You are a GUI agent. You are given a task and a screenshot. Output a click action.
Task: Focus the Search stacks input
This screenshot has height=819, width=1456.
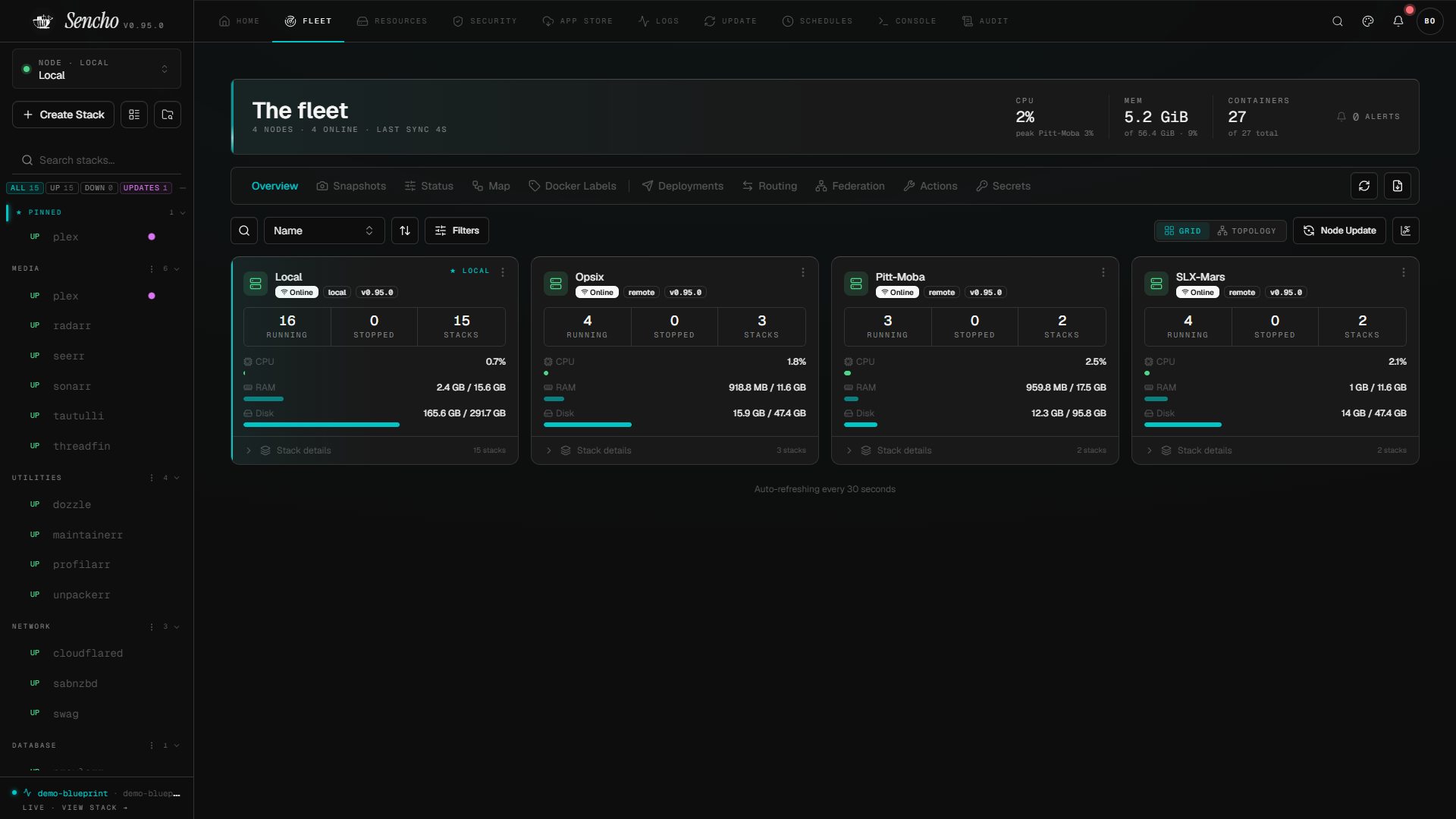click(x=96, y=160)
